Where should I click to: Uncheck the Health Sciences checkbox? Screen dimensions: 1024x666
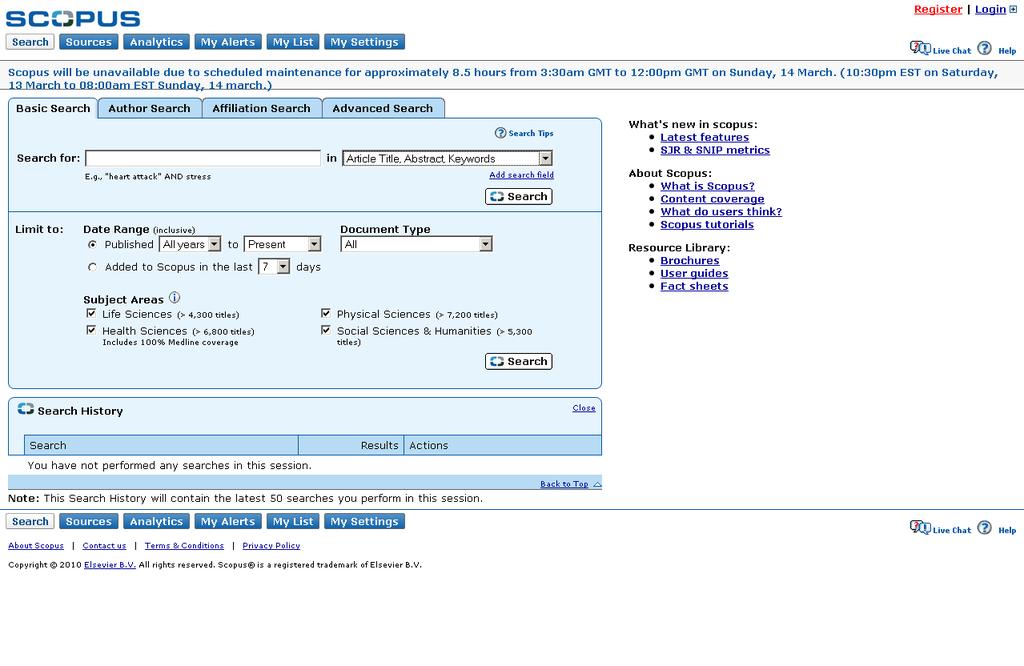pyautogui.click(x=91, y=330)
